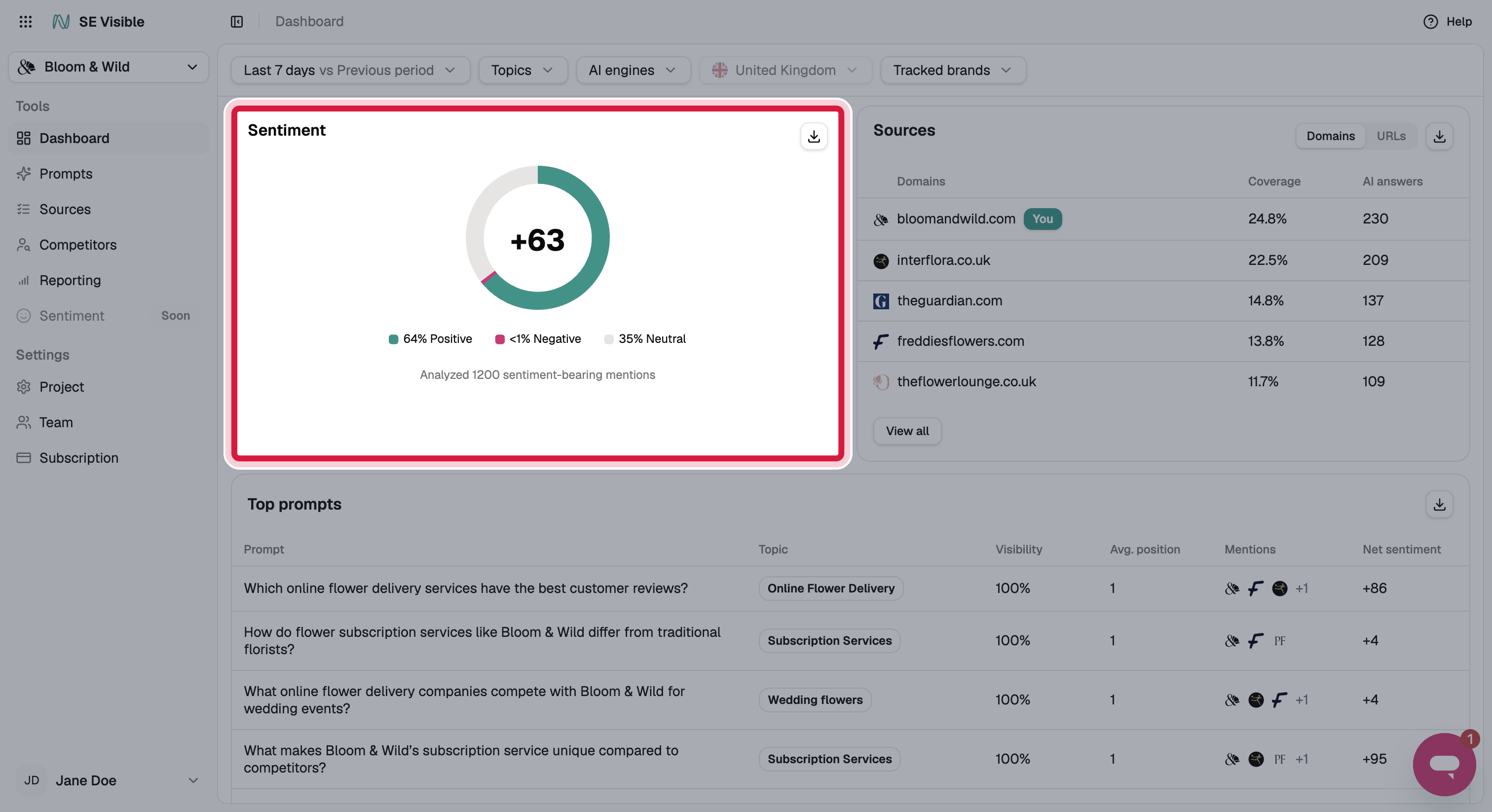Open the bloomandwild.com domain row
1492x812 pixels.
pyautogui.click(x=1163, y=219)
